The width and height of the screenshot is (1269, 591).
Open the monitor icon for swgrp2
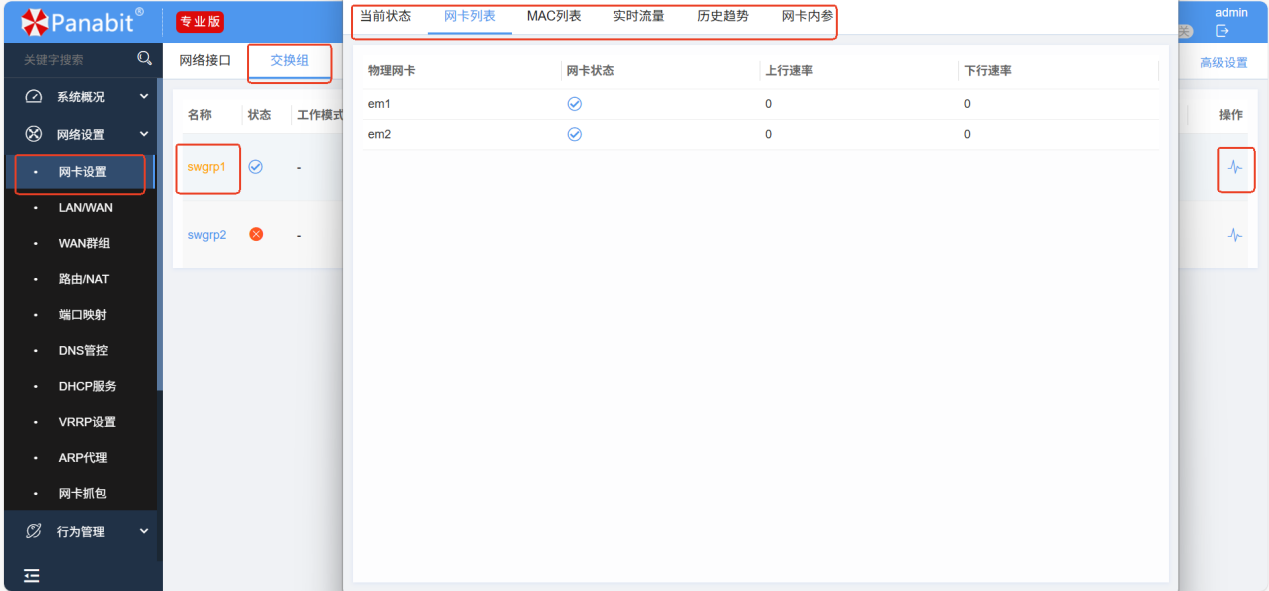tap(1235, 236)
